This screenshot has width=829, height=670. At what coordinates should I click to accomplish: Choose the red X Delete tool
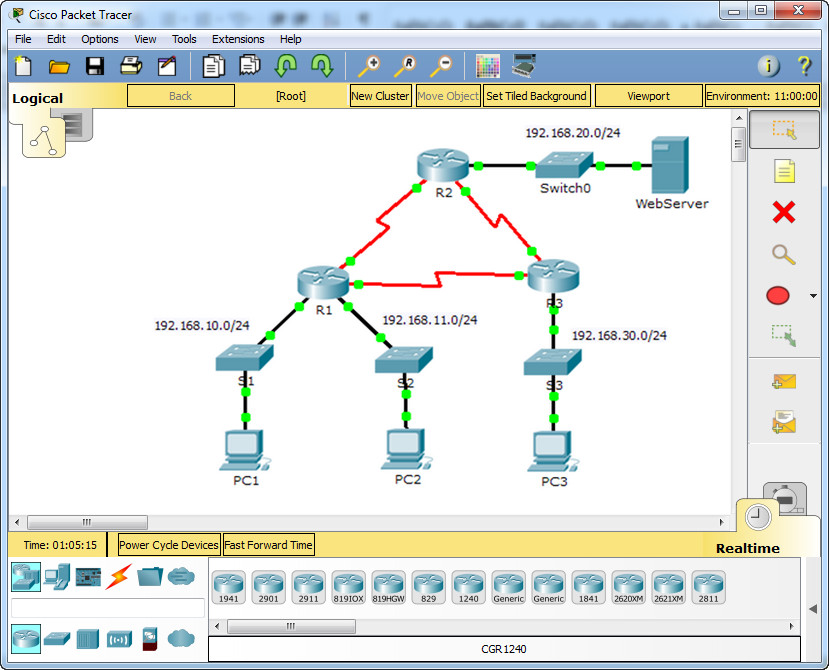click(784, 213)
